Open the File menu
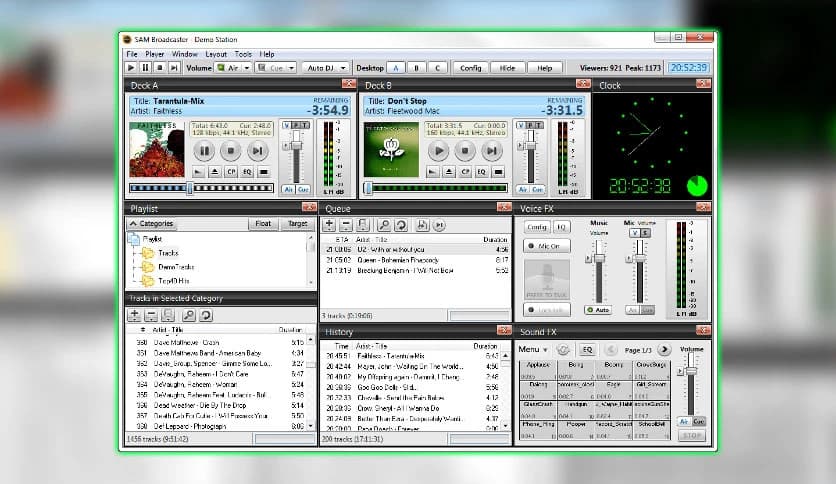836x484 pixels. point(132,54)
